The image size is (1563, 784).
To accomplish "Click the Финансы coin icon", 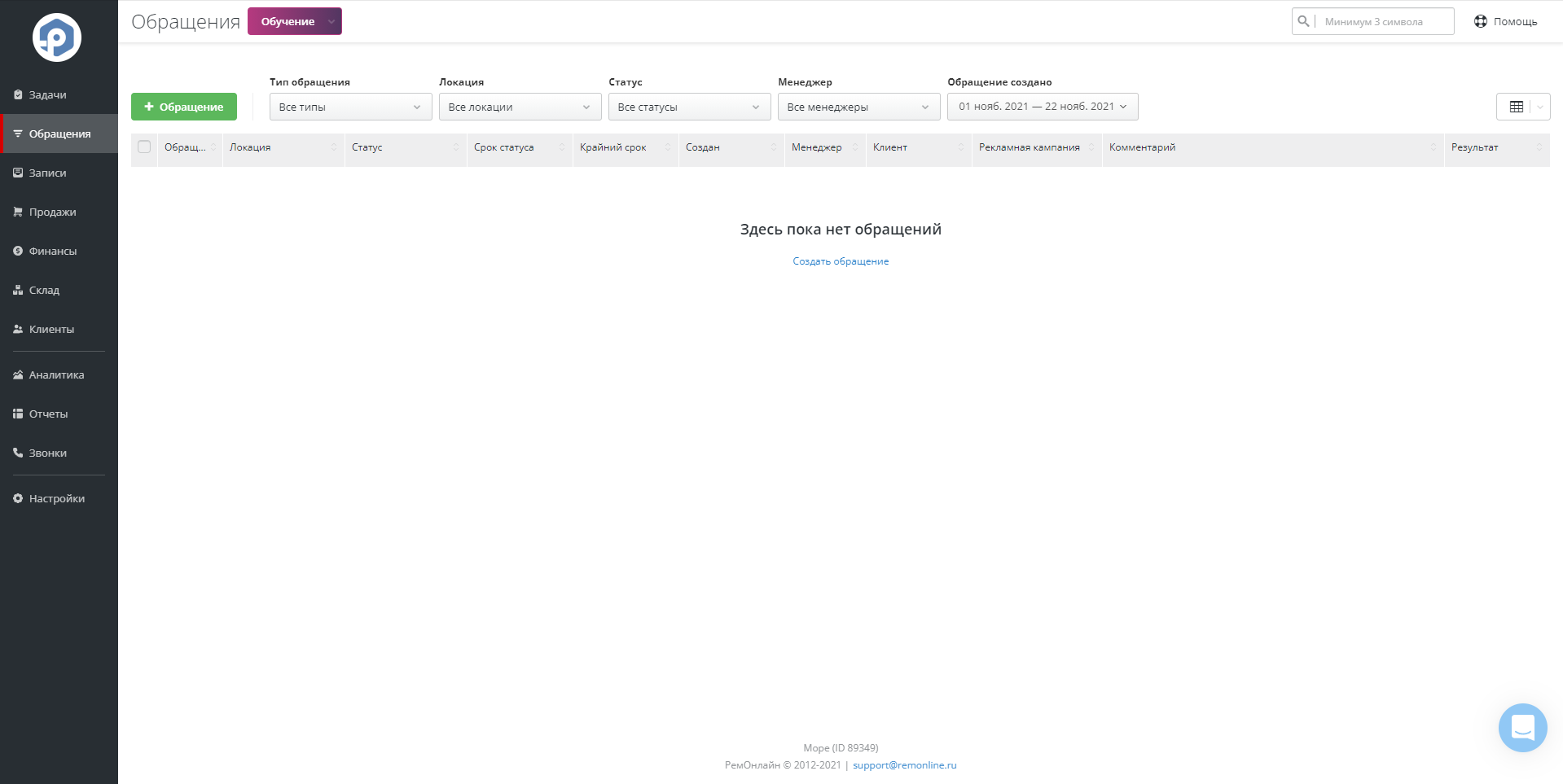I will click(18, 251).
